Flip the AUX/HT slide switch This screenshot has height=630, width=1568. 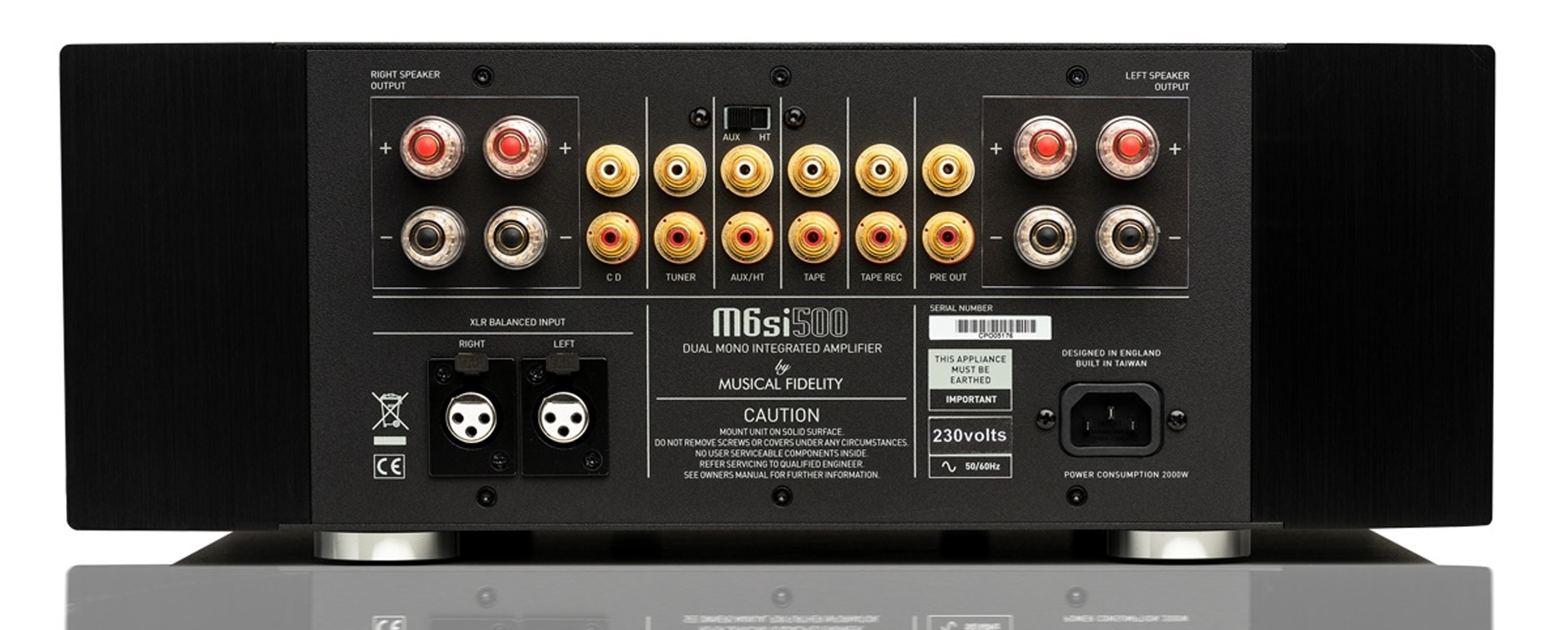(746, 117)
